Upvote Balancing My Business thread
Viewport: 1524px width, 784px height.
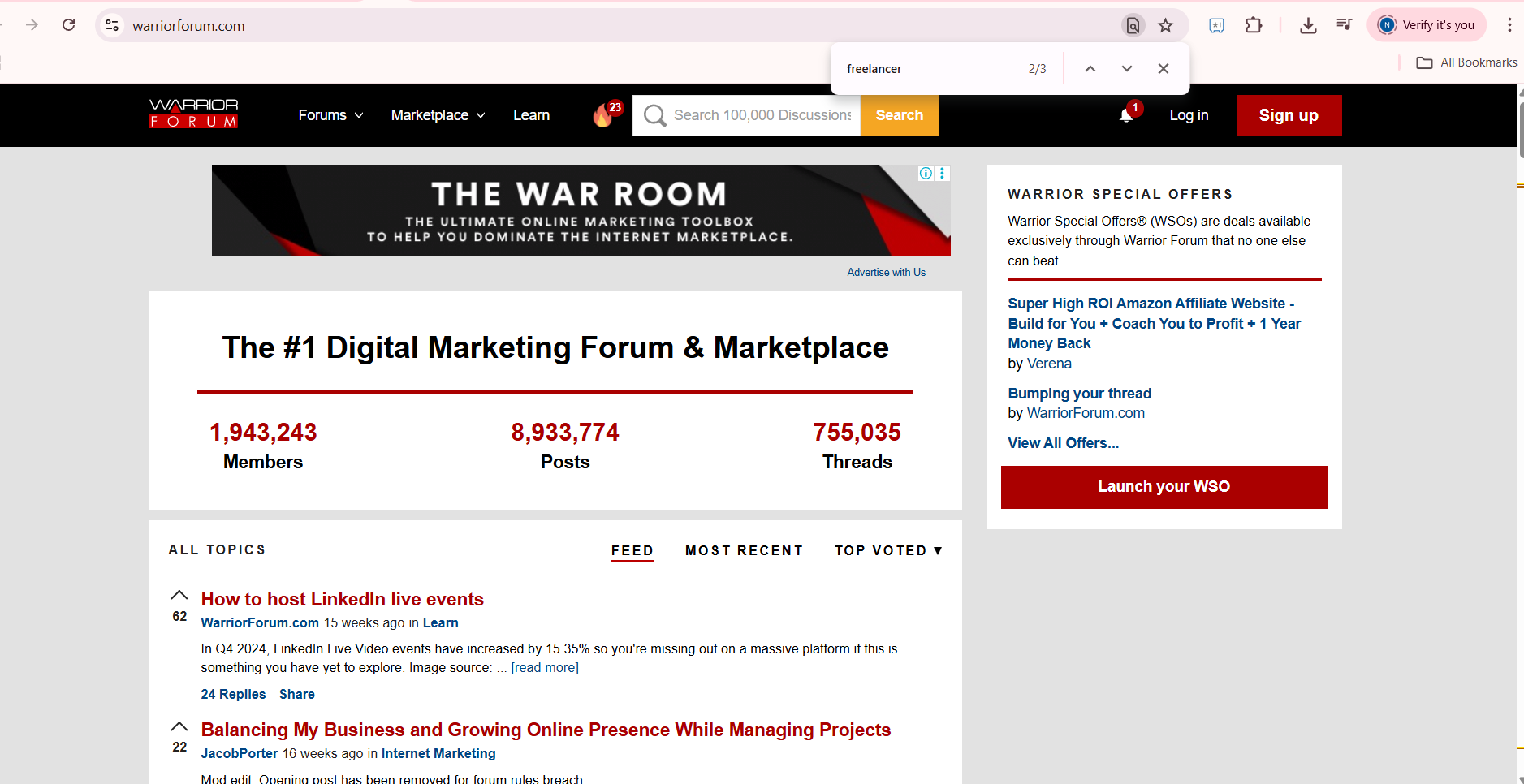pyautogui.click(x=179, y=726)
